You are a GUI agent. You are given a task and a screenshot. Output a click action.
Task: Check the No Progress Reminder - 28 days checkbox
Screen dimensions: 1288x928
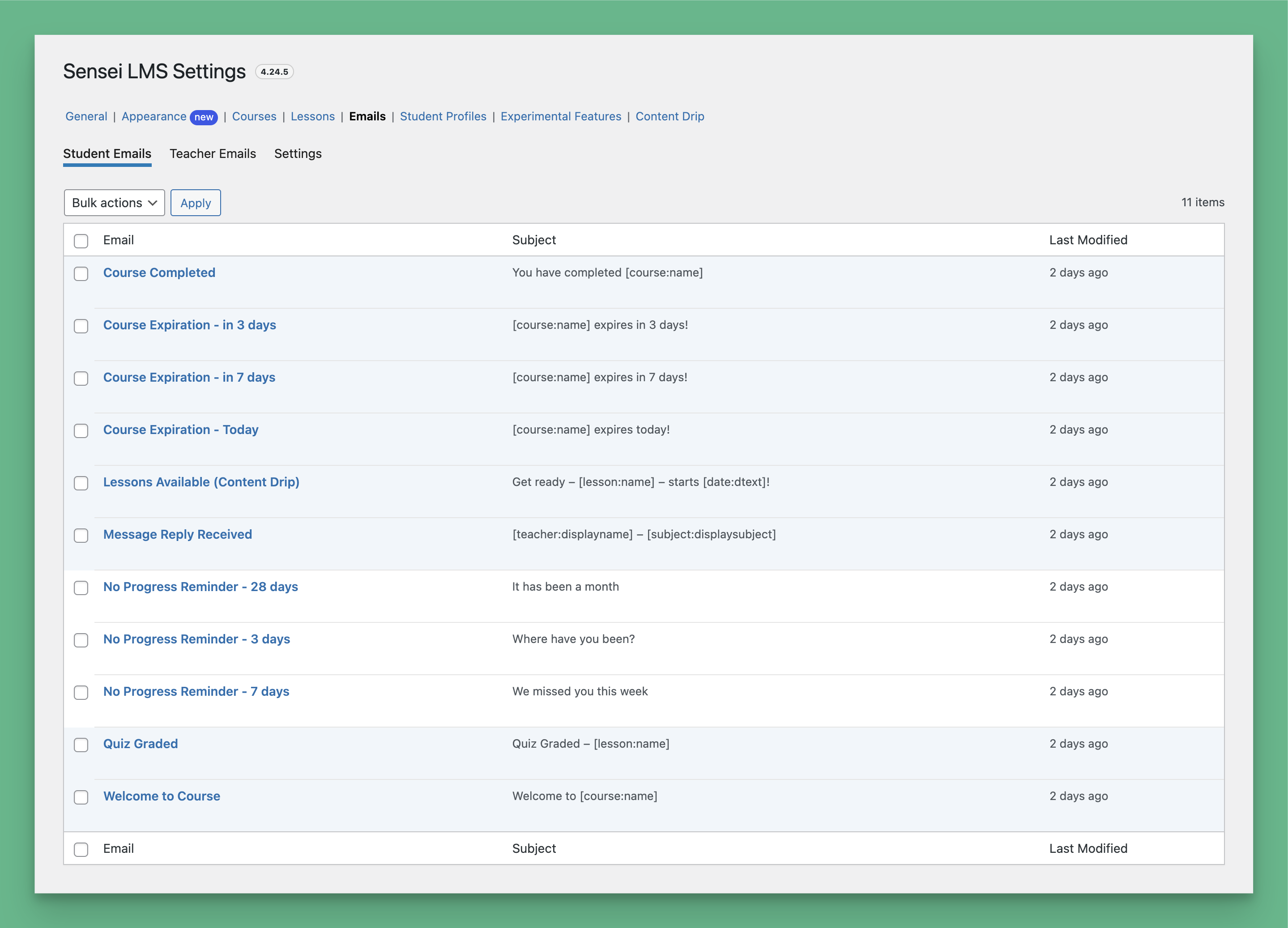point(81,588)
